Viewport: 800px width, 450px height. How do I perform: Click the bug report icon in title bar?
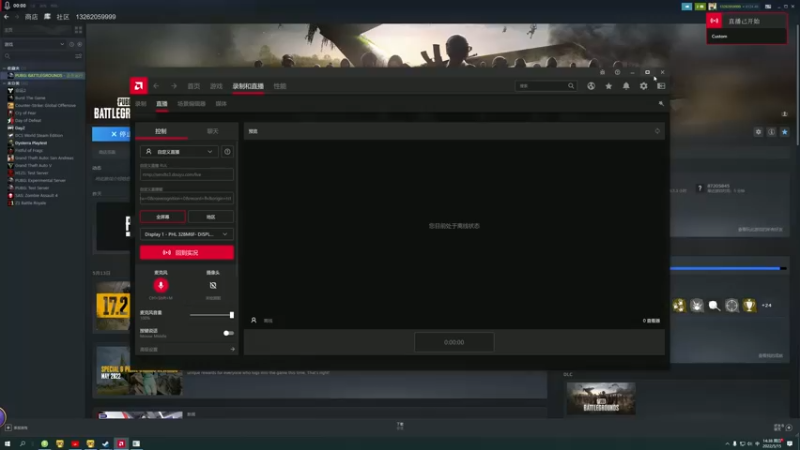[x=603, y=72]
